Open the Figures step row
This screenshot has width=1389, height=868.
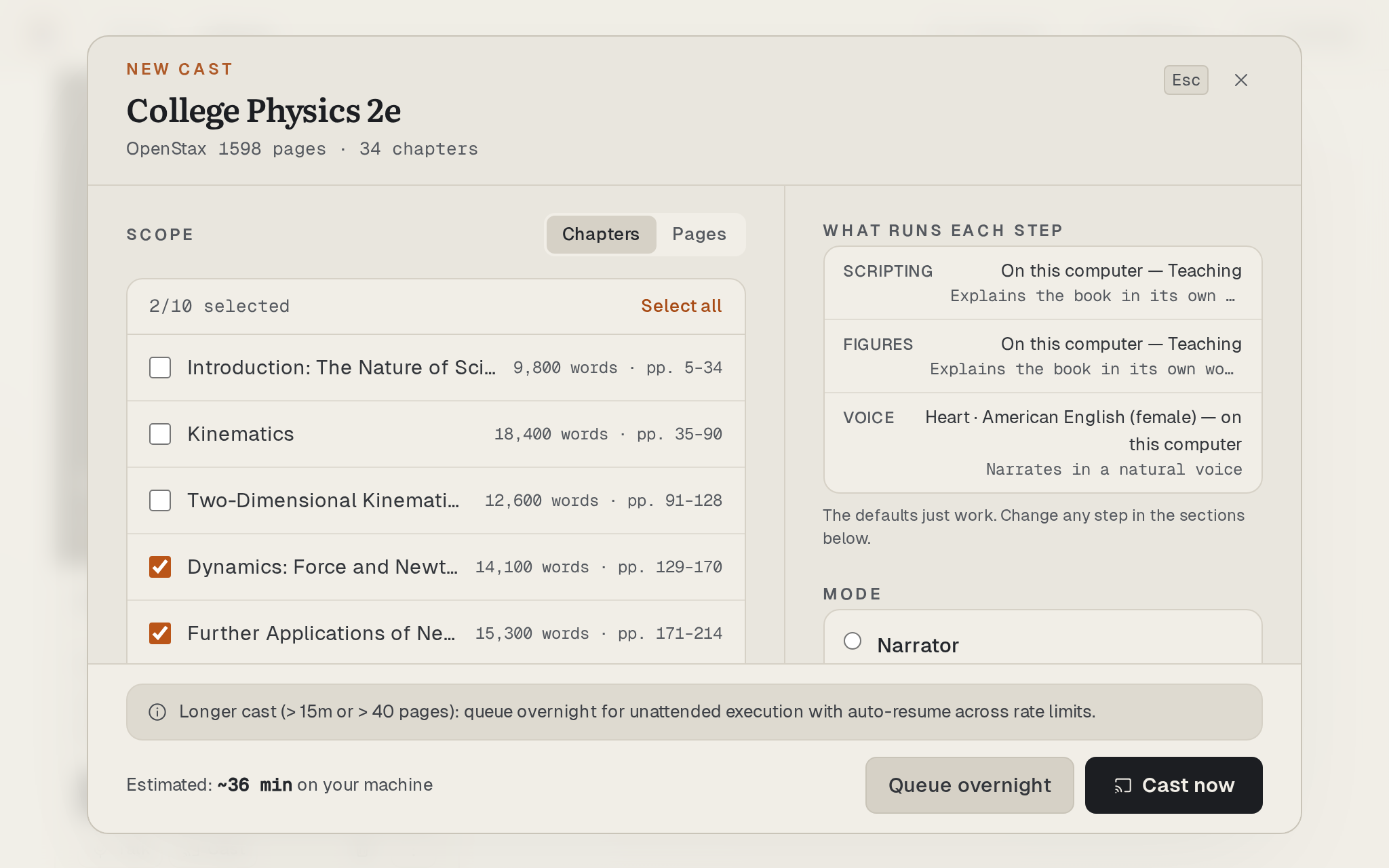point(1042,356)
